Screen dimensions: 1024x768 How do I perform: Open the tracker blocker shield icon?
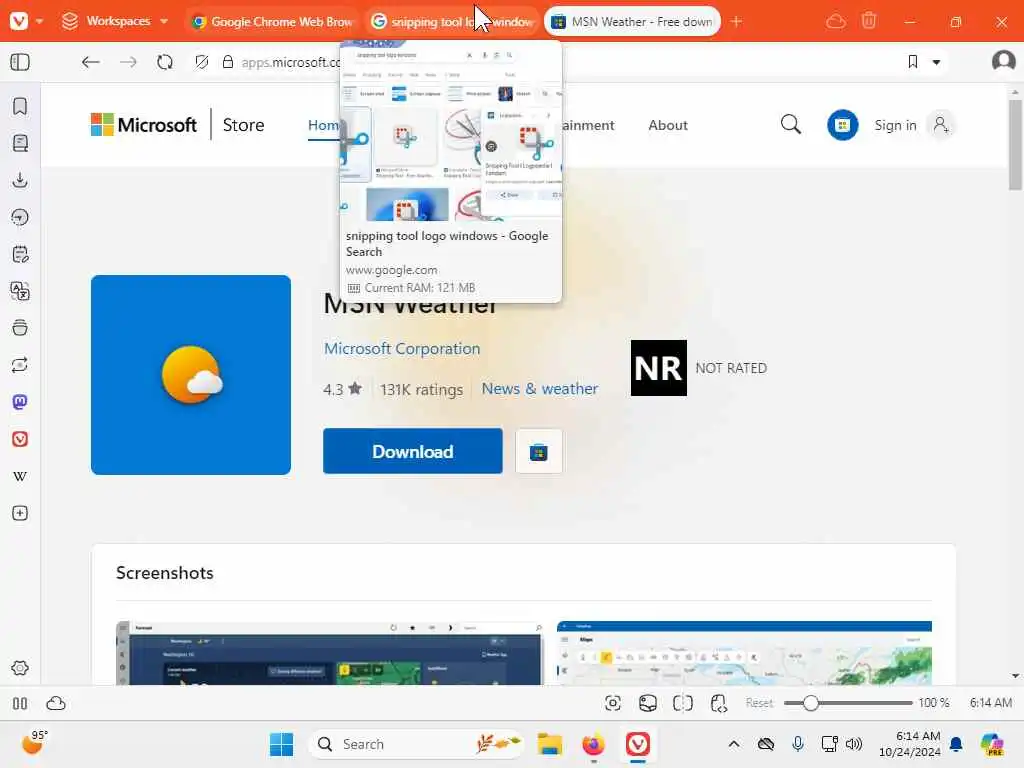202,62
